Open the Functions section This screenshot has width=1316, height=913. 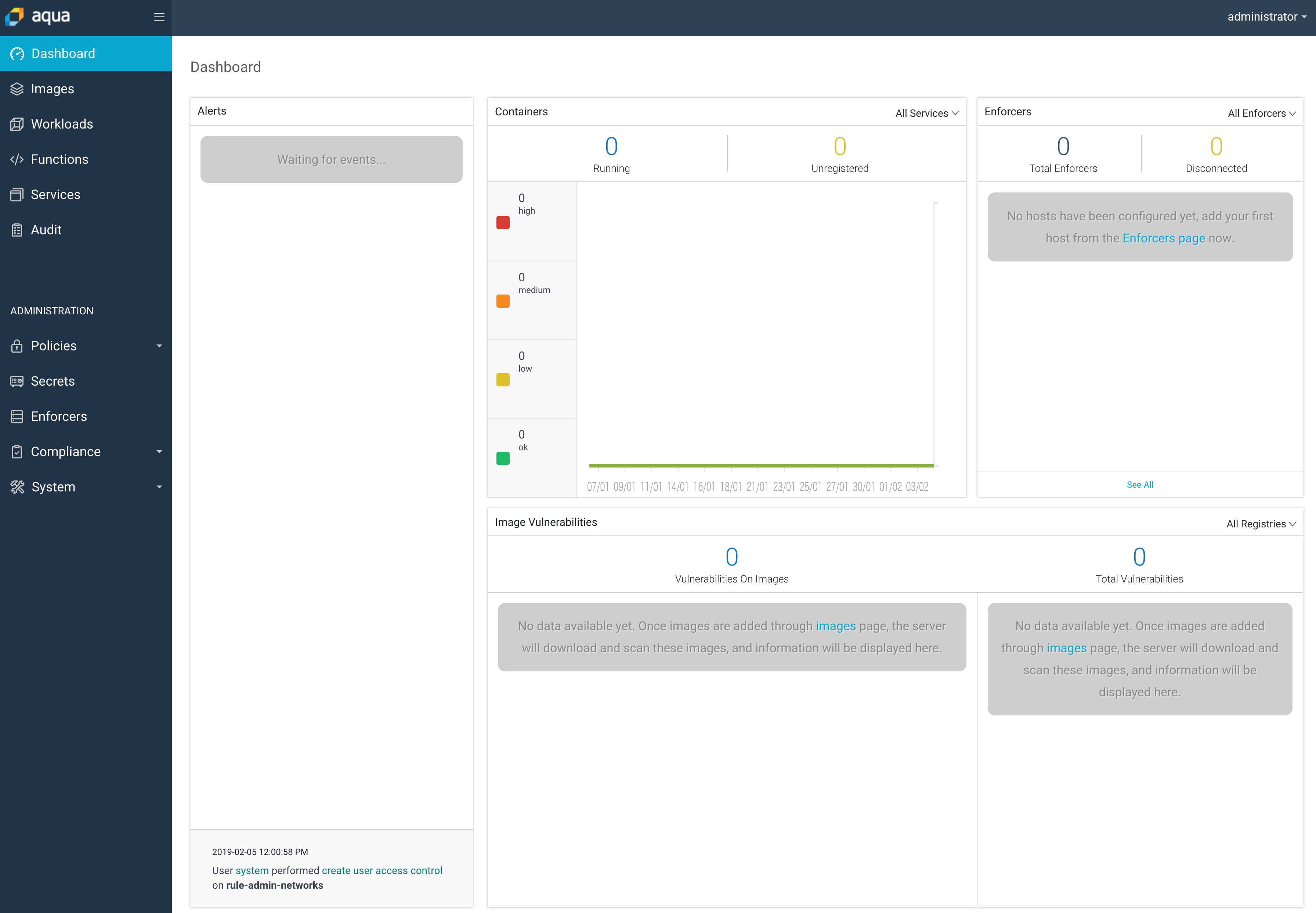59,159
